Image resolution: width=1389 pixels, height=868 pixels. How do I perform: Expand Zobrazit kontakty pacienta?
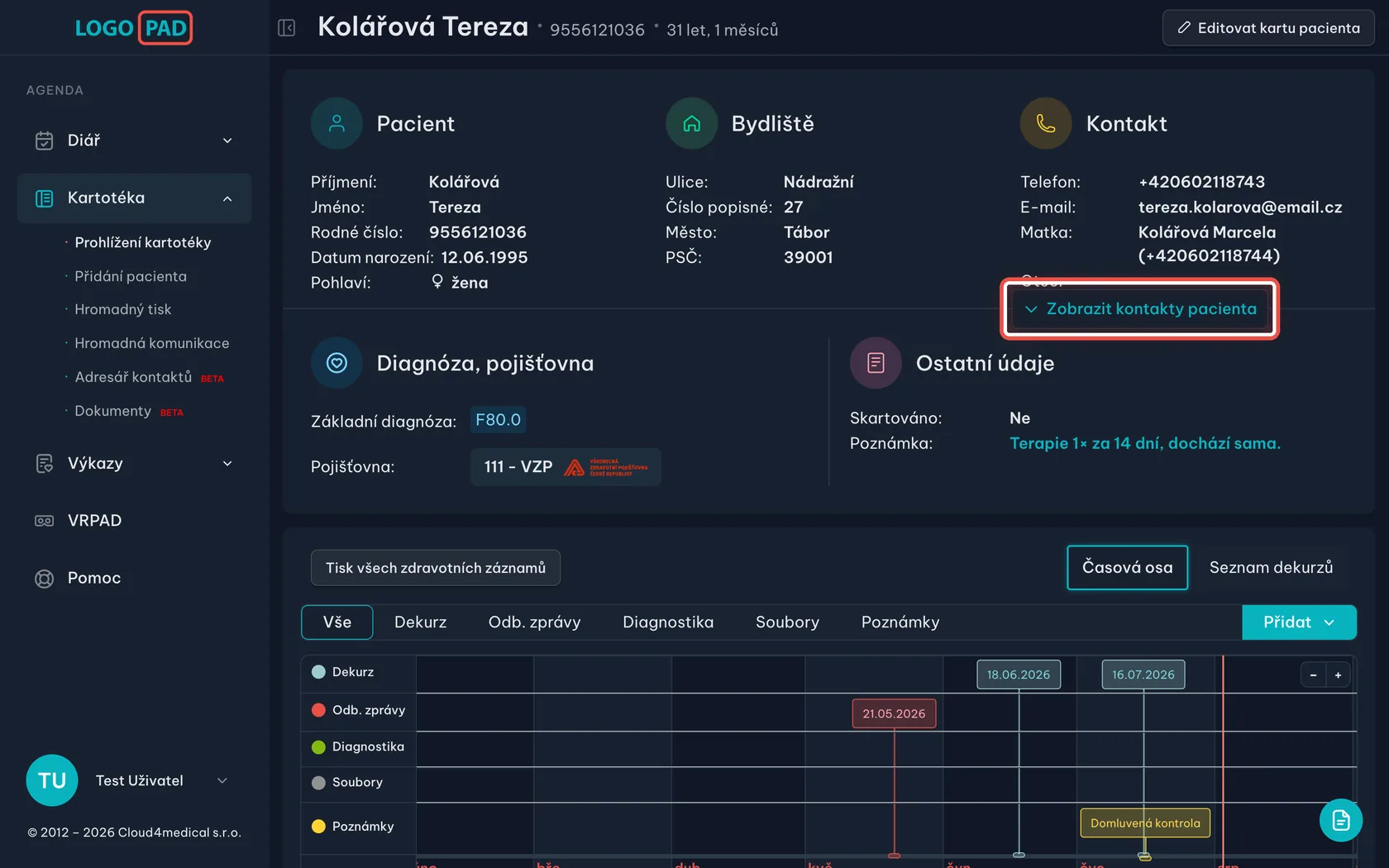tap(1140, 309)
